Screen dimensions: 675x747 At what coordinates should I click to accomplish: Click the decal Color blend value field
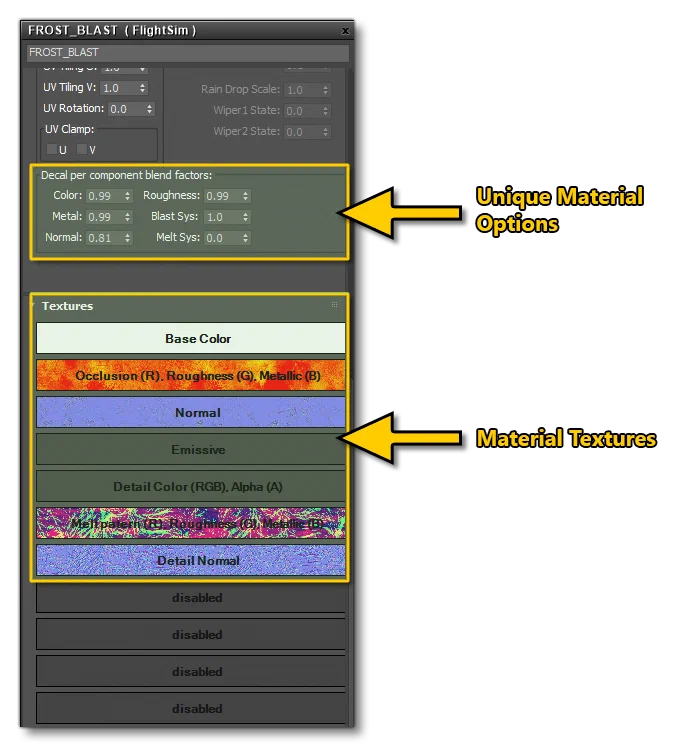click(104, 196)
